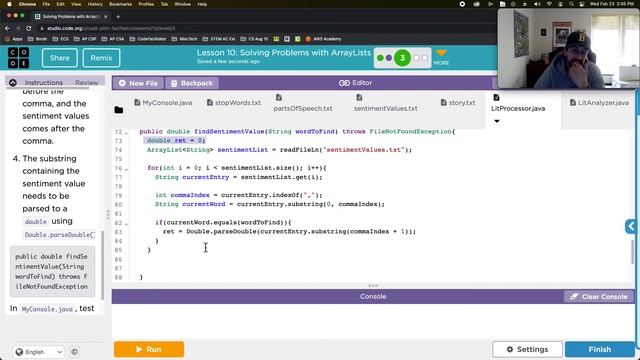Click the Code.org logo
The height and width of the screenshot is (360, 640).
(x=19, y=58)
